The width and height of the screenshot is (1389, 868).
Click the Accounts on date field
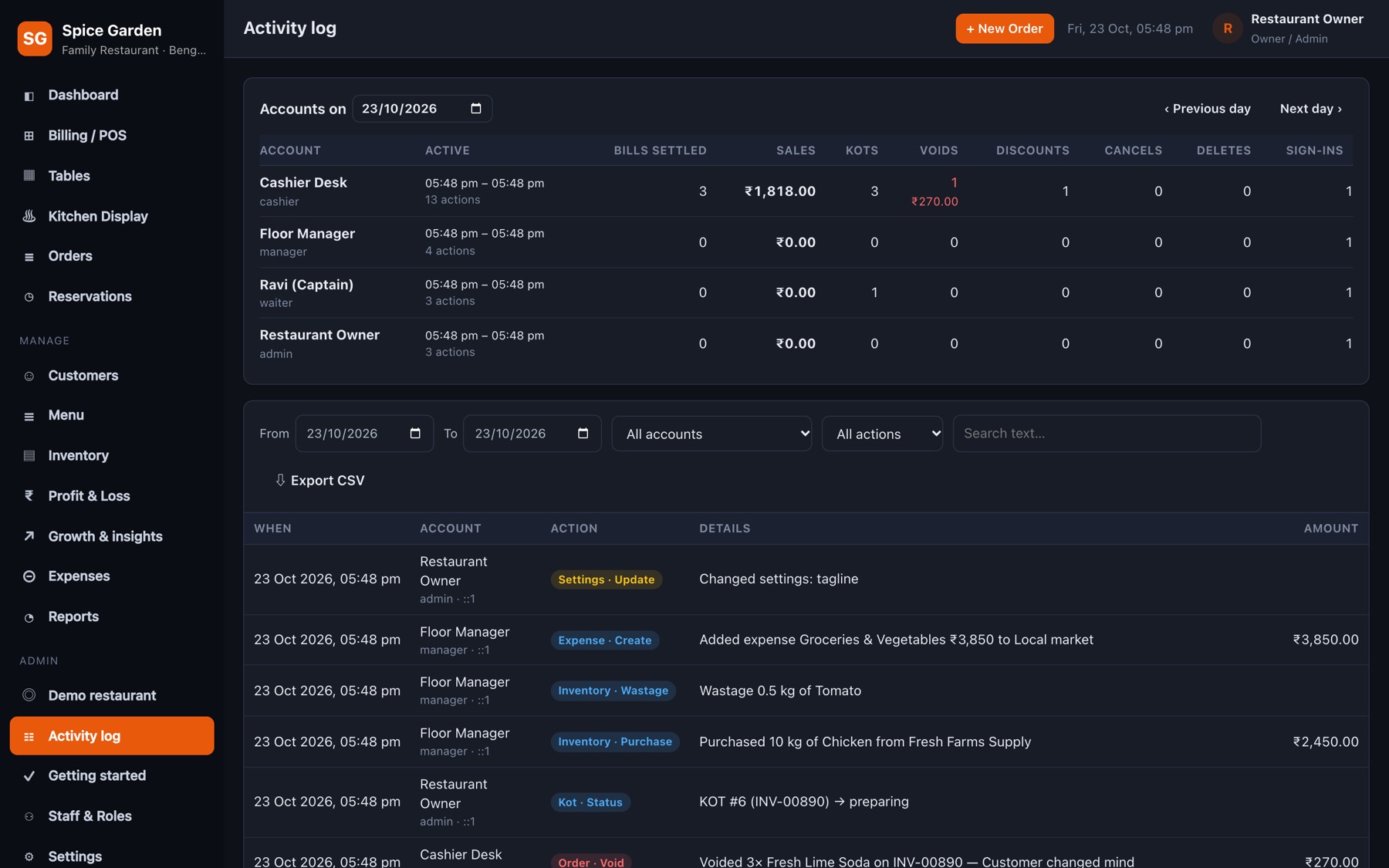point(422,109)
